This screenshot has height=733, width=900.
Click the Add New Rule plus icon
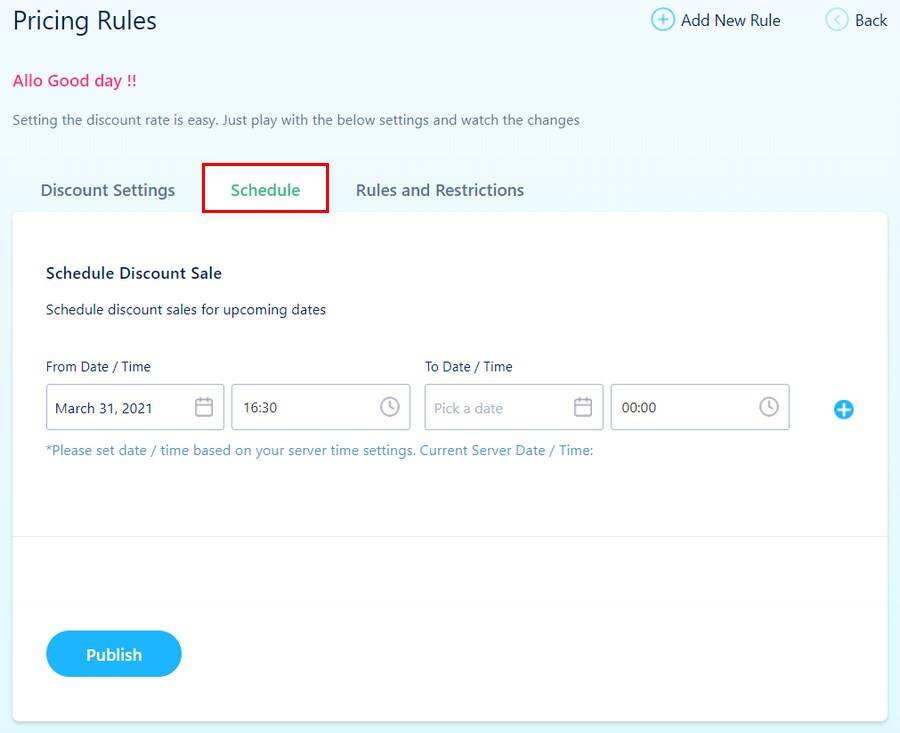coord(662,20)
